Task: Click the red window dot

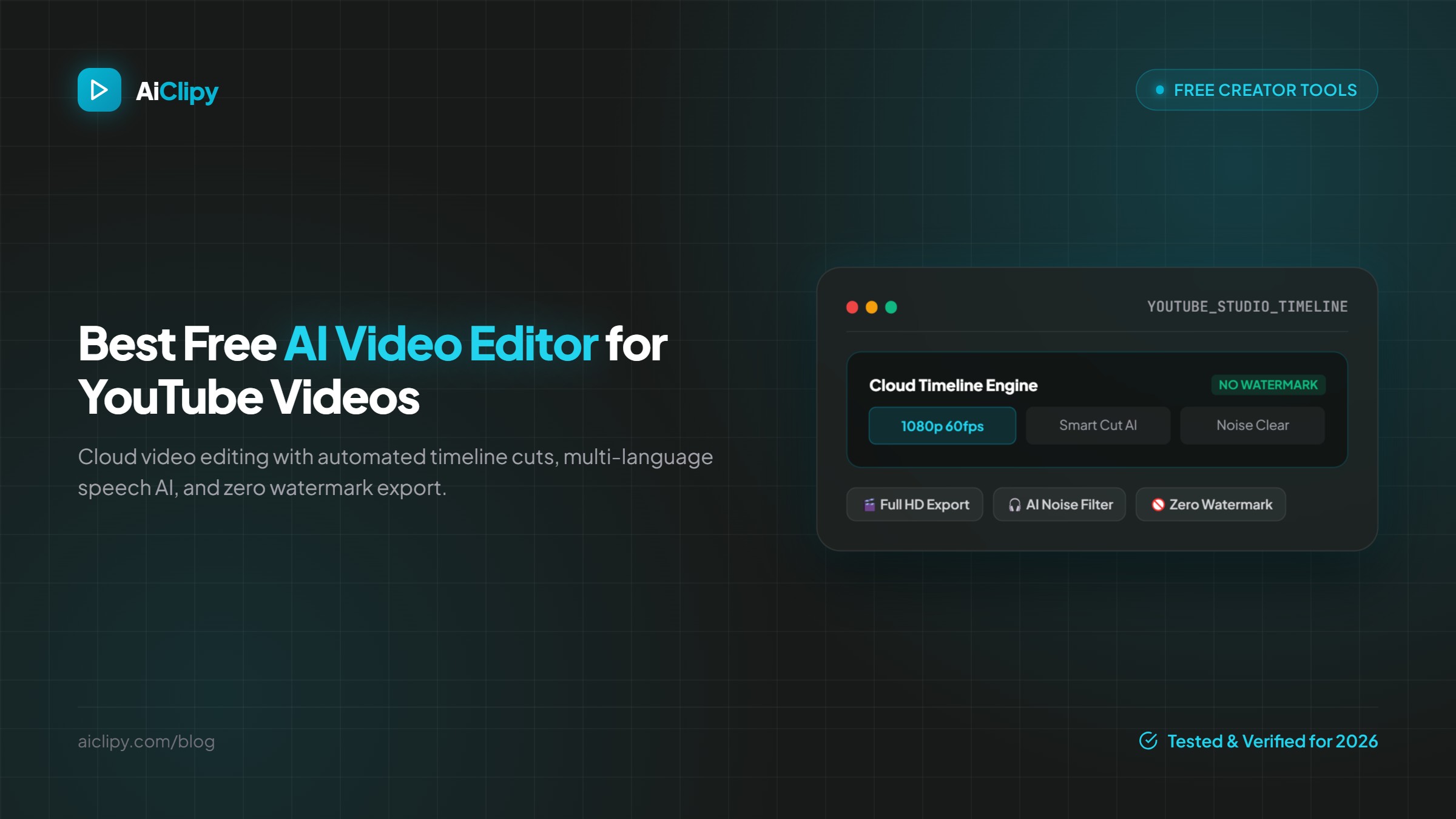Action: coord(852,307)
